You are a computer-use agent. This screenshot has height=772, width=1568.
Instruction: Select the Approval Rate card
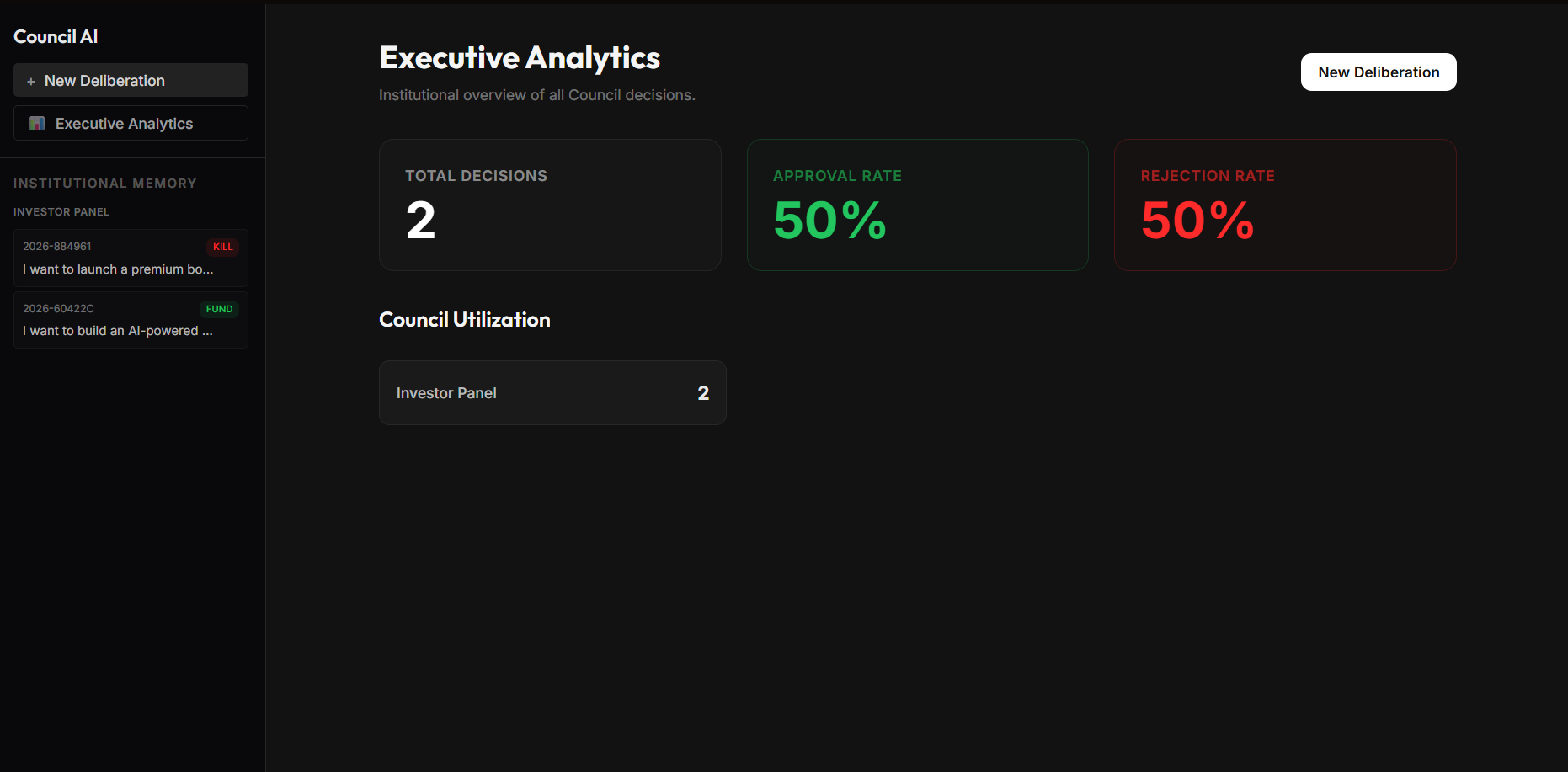tap(918, 205)
